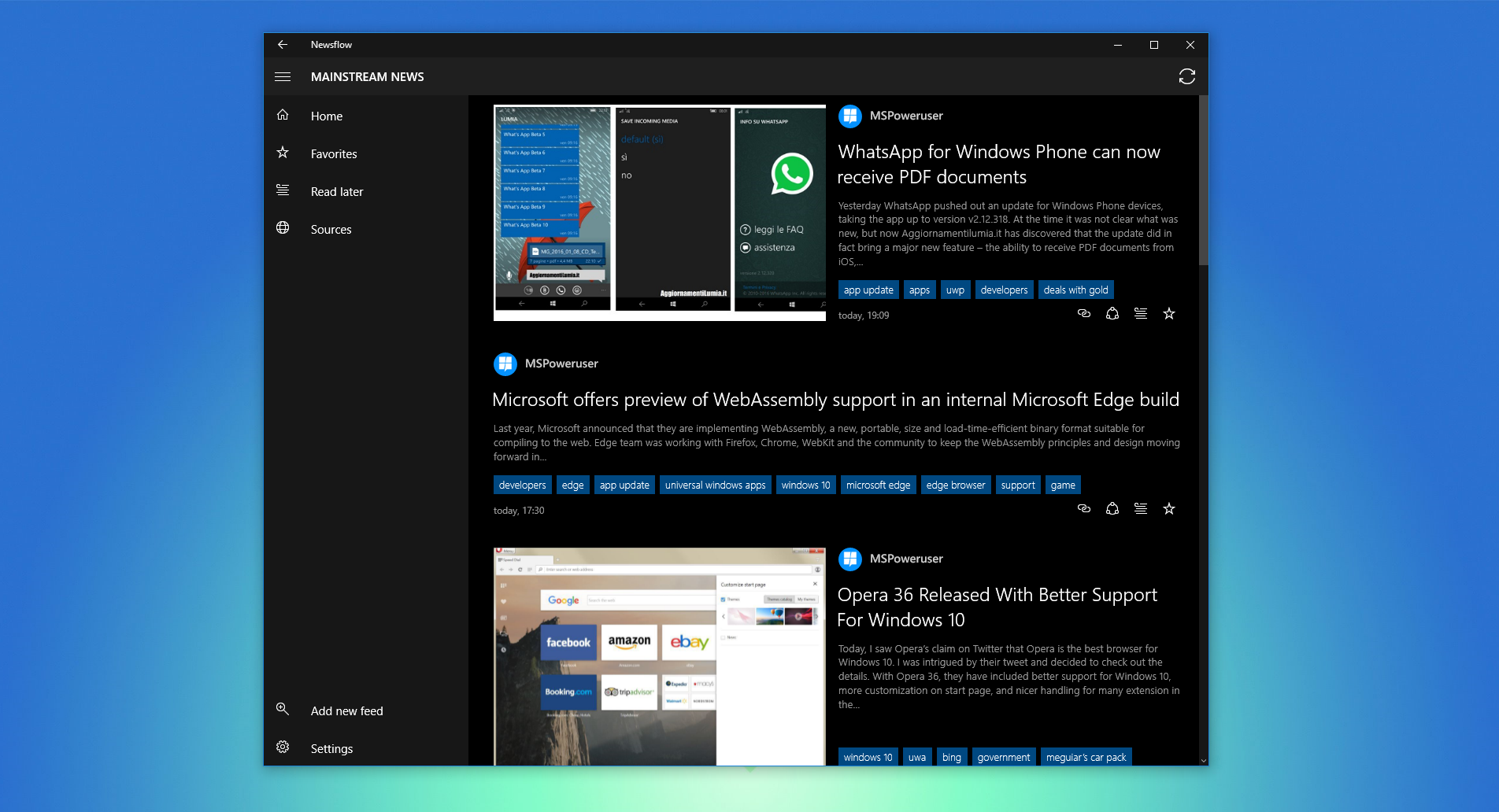Click the 'uwp' tag

tap(955, 290)
